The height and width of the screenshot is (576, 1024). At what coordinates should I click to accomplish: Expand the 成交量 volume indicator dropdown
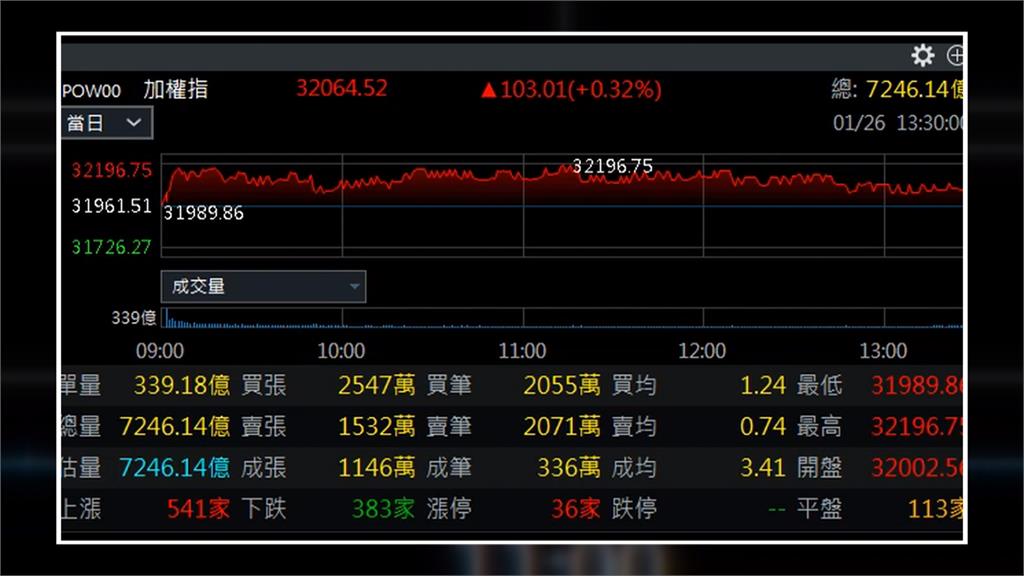tap(263, 286)
